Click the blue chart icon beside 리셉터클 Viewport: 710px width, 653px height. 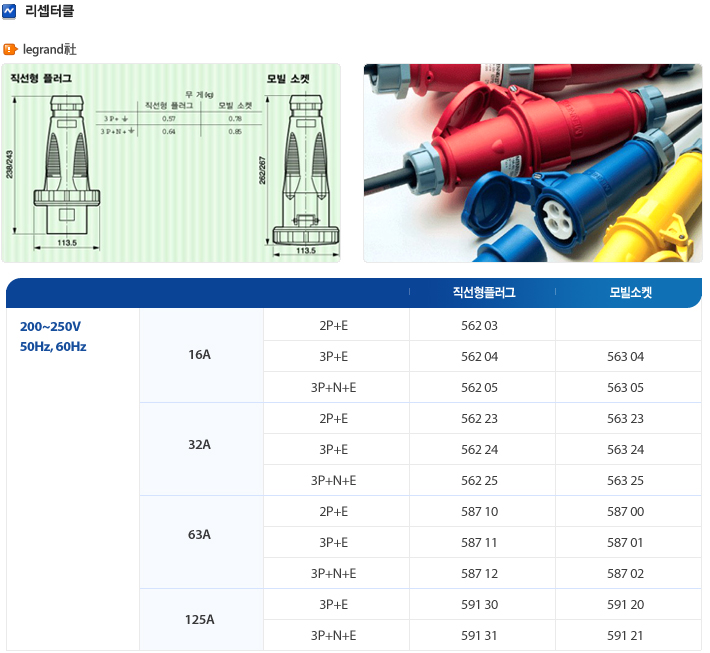[10, 12]
